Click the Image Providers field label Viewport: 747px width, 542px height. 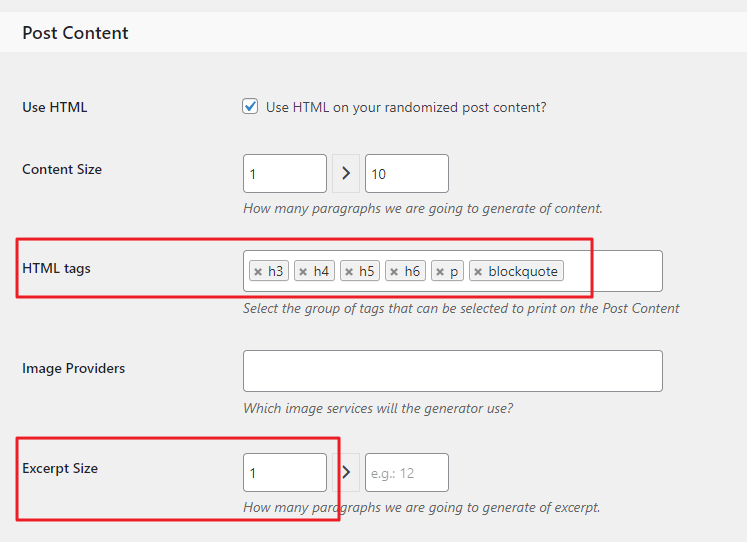tap(74, 368)
